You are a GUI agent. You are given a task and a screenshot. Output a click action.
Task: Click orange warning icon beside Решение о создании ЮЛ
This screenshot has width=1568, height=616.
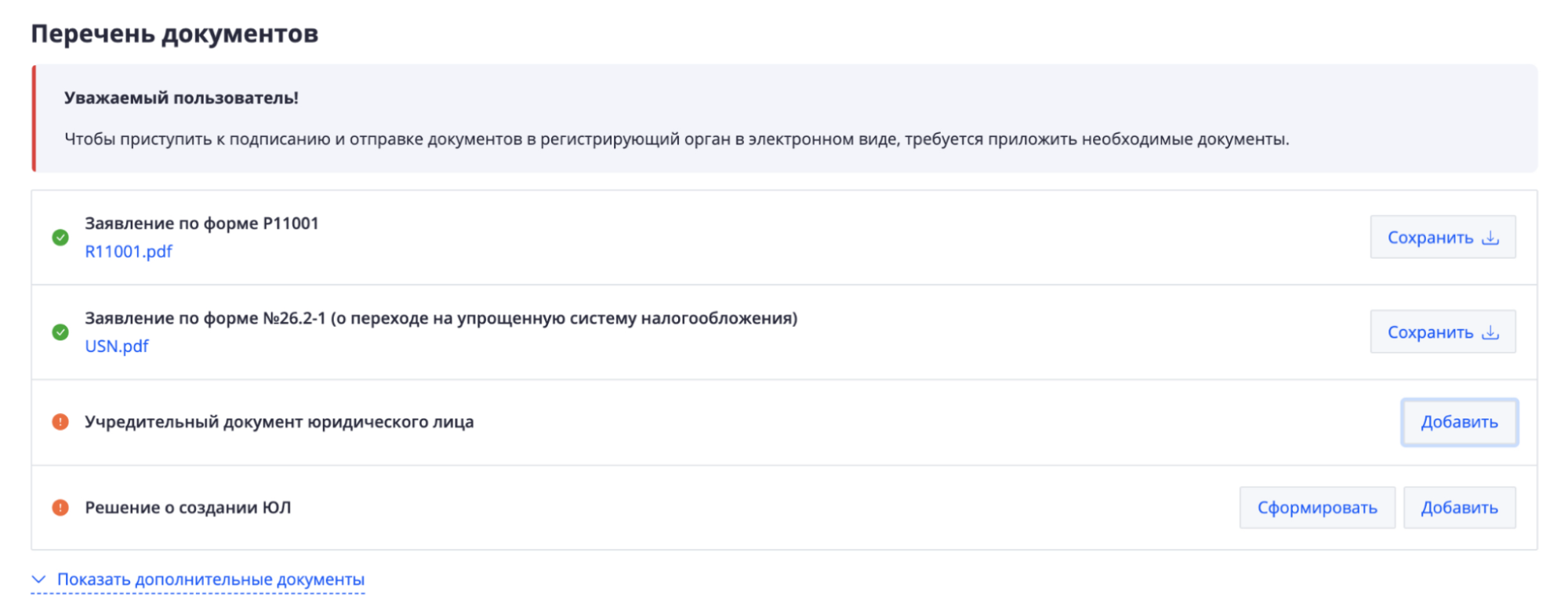tap(60, 507)
